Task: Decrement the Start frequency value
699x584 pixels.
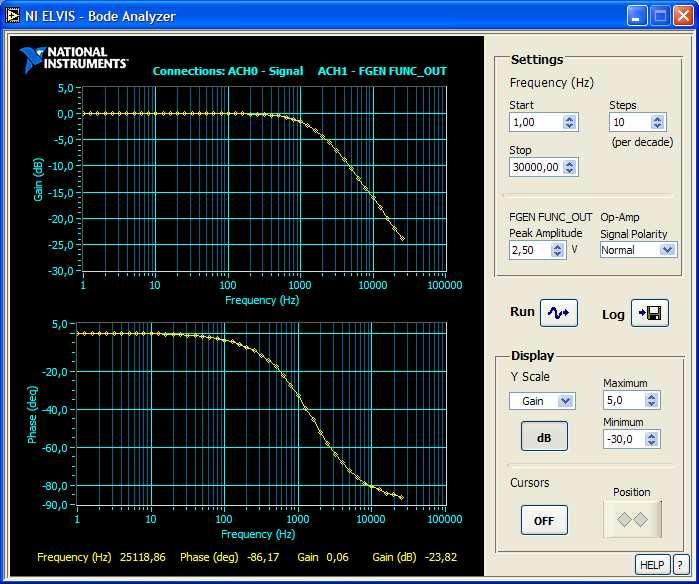Action: tap(569, 126)
